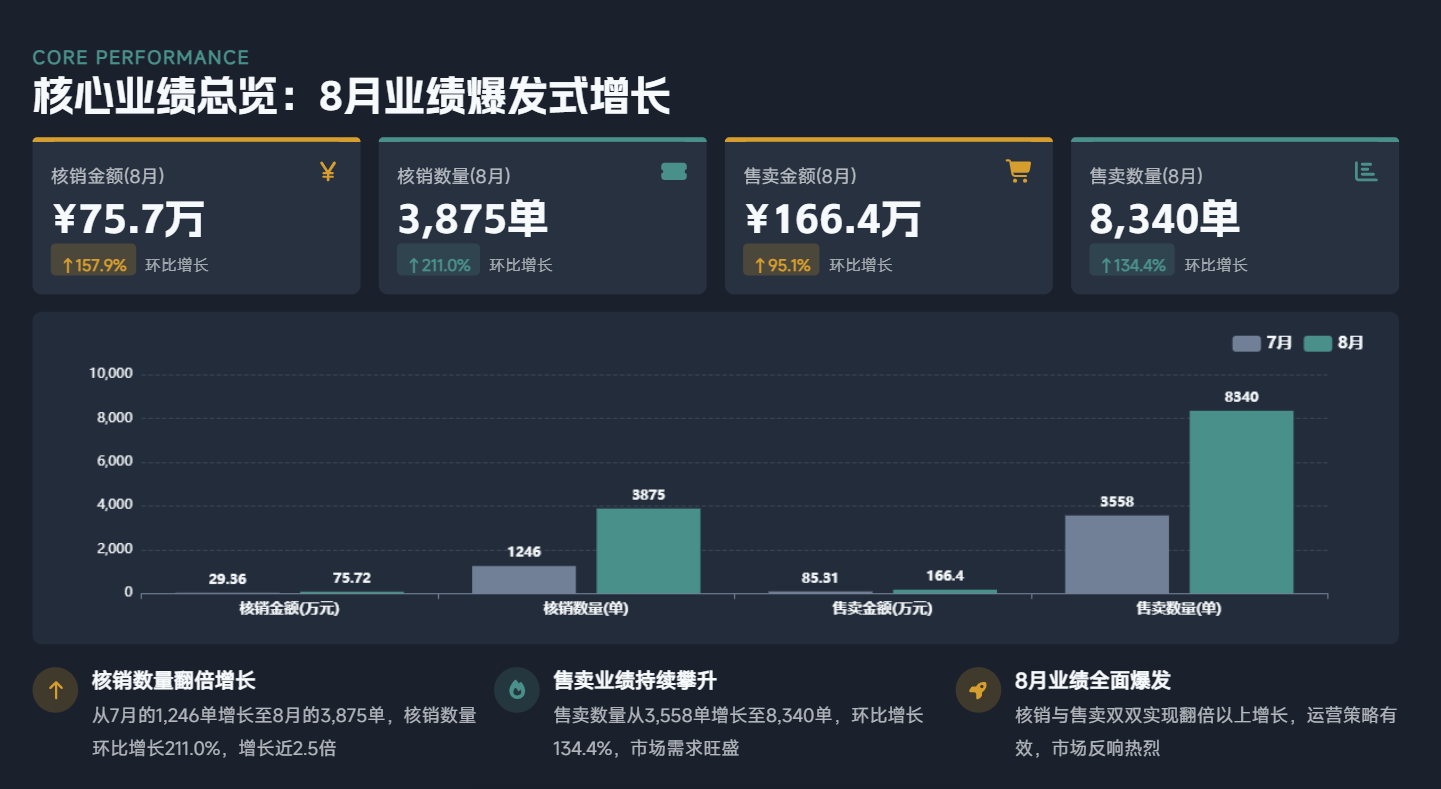1441x789 pixels.
Task: Click the 8月业绩全面爆发 heading
Action: click(1093, 681)
